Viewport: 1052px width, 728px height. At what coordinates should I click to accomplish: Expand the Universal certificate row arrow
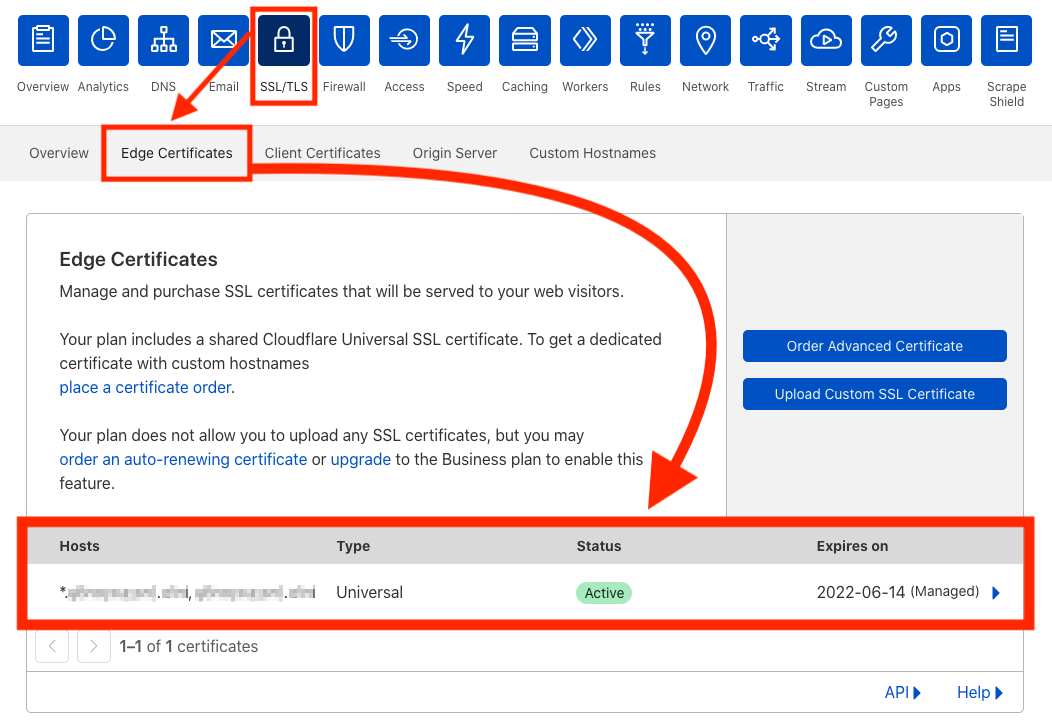[x=996, y=592]
